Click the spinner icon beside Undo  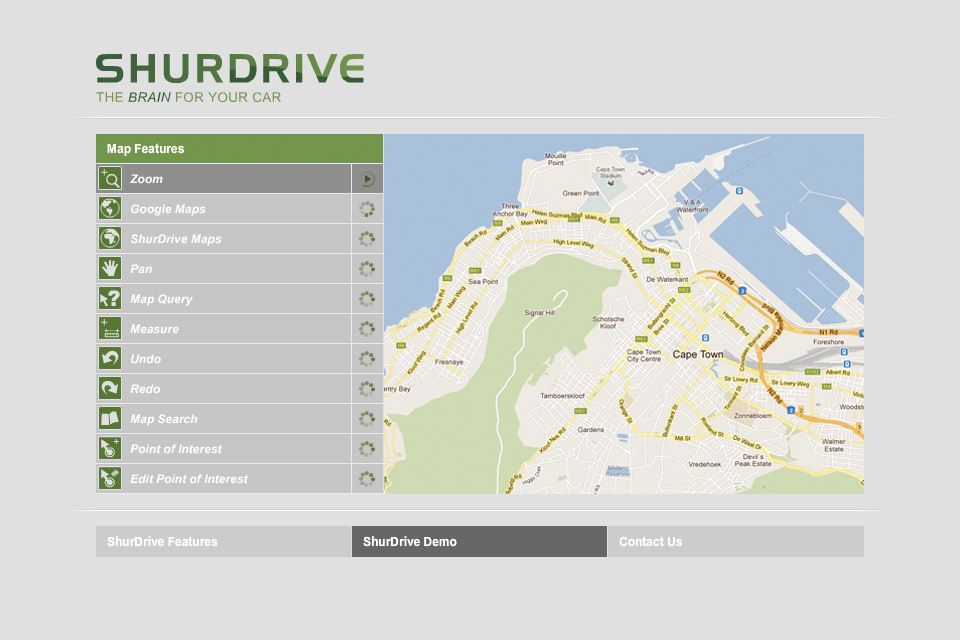click(x=367, y=359)
